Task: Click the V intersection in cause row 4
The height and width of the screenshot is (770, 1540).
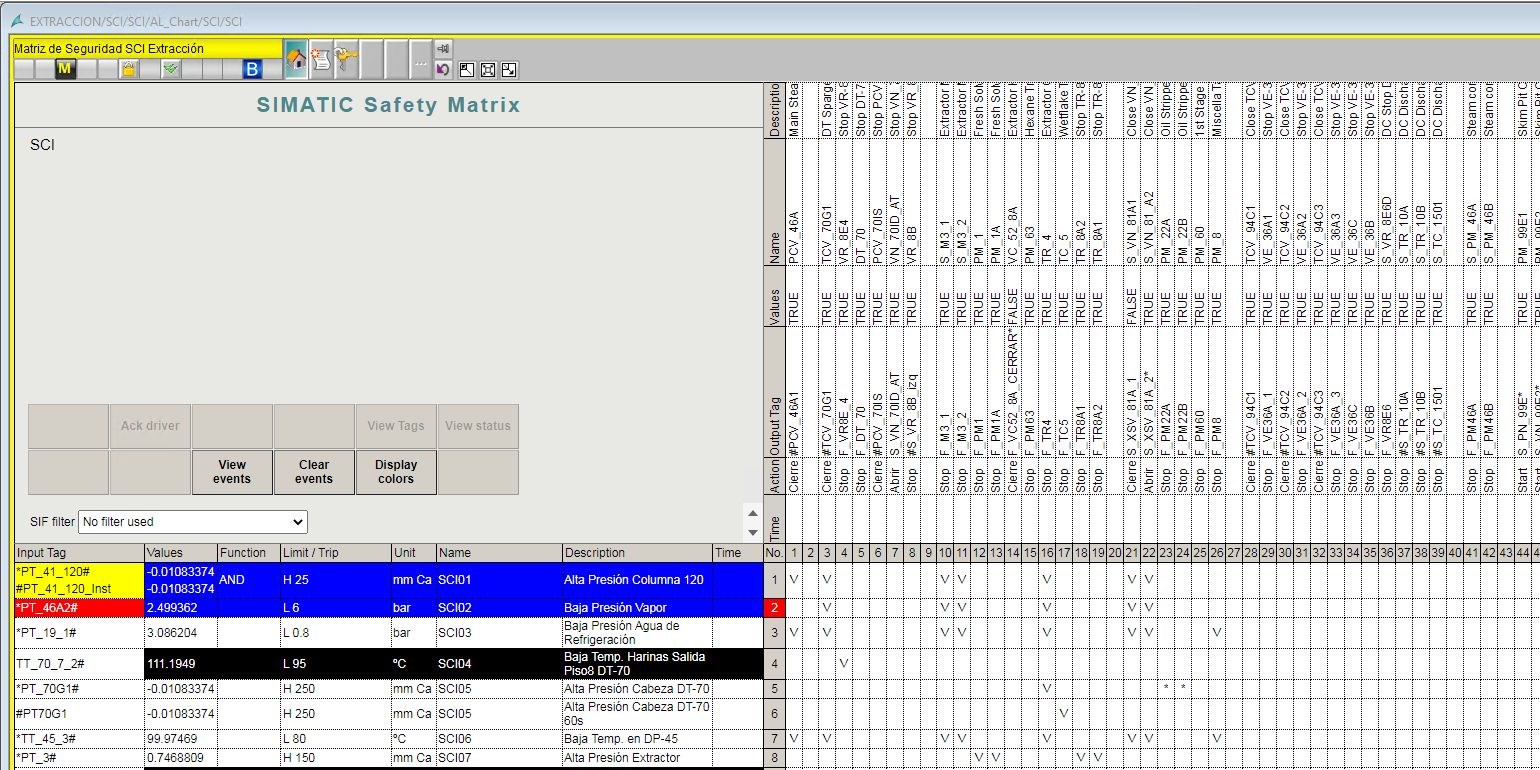Action: pyautogui.click(x=844, y=664)
